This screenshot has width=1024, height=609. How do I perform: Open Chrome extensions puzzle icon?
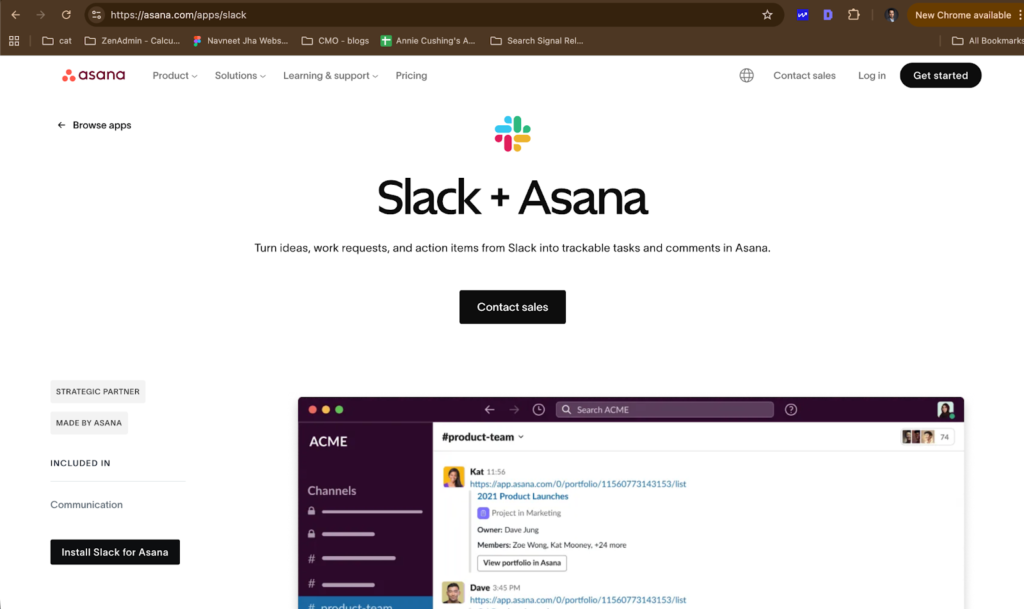(853, 15)
